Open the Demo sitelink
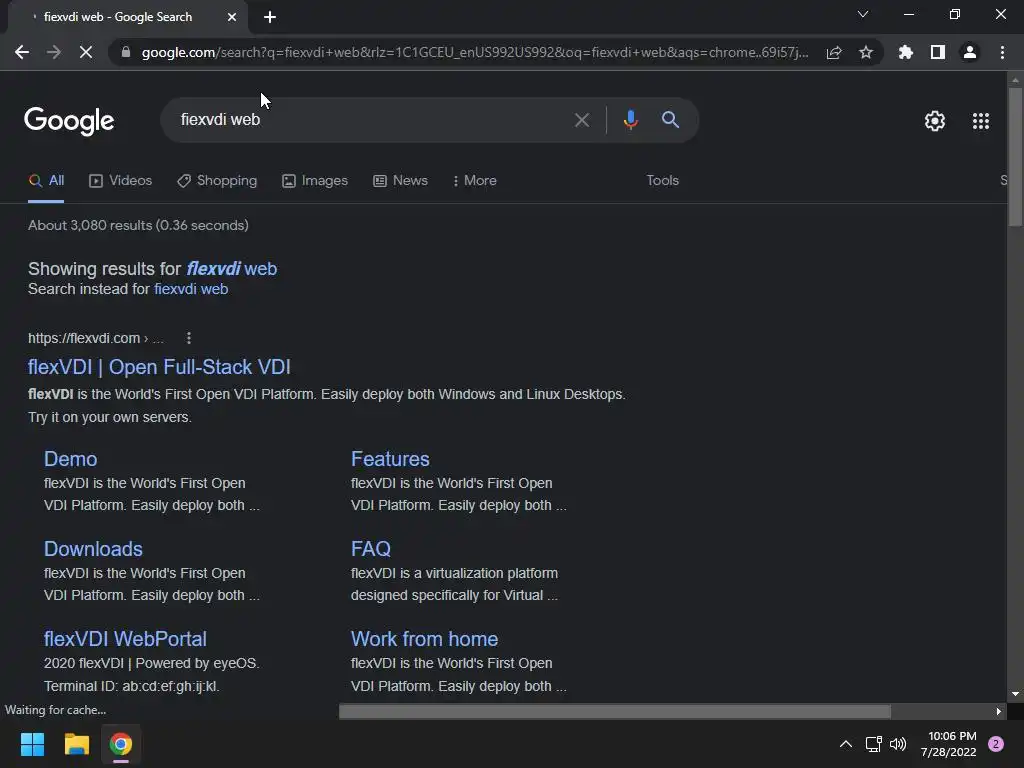Screen dimensions: 1024x768 71,459
